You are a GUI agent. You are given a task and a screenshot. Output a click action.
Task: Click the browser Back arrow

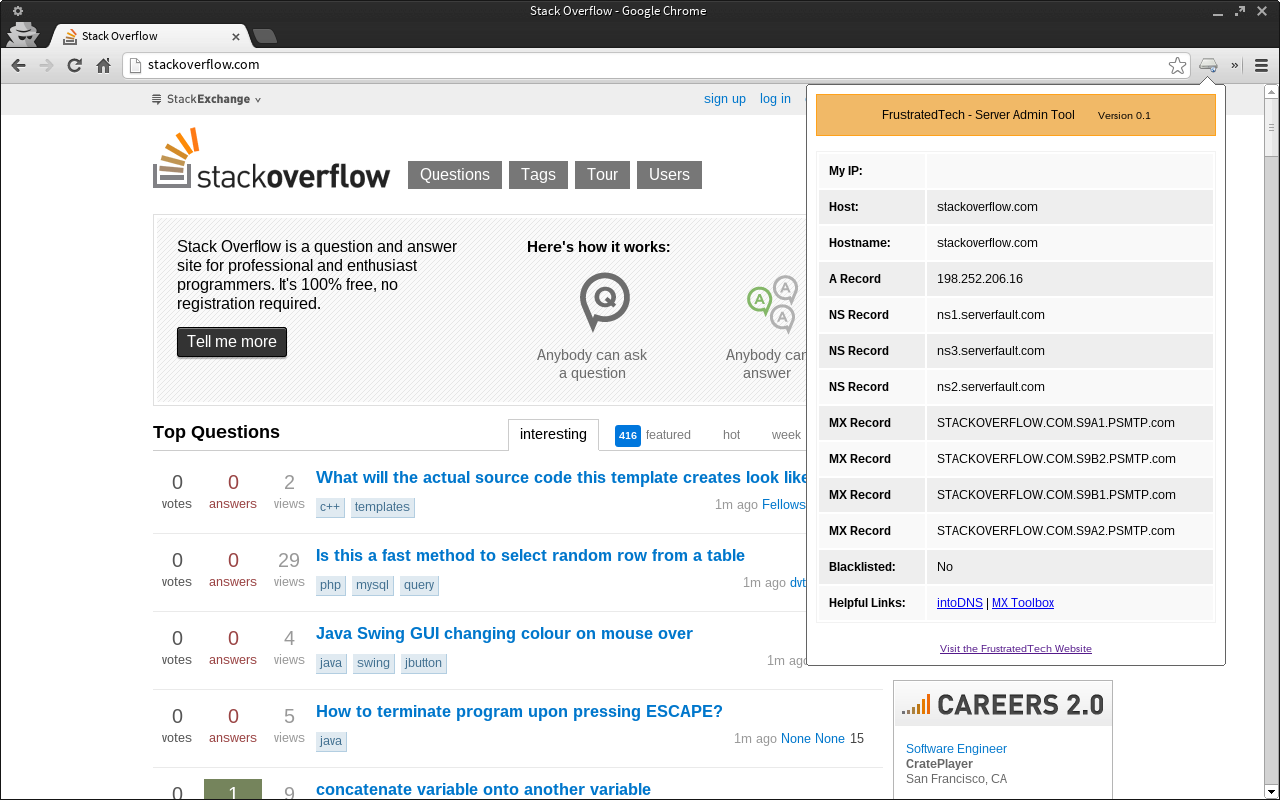click(x=18, y=65)
